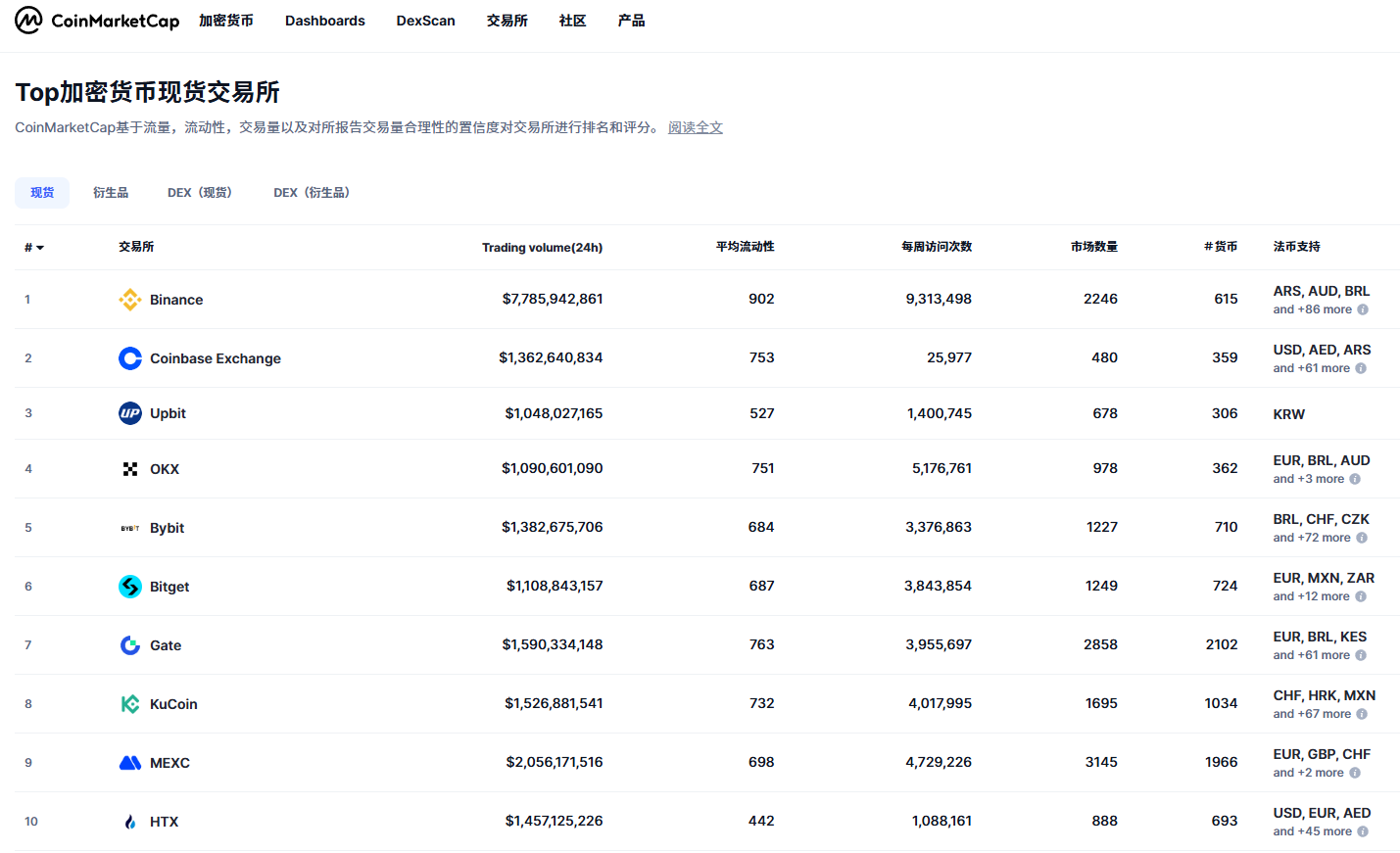
Task: Click the 交易所 column header
Action: point(136,247)
